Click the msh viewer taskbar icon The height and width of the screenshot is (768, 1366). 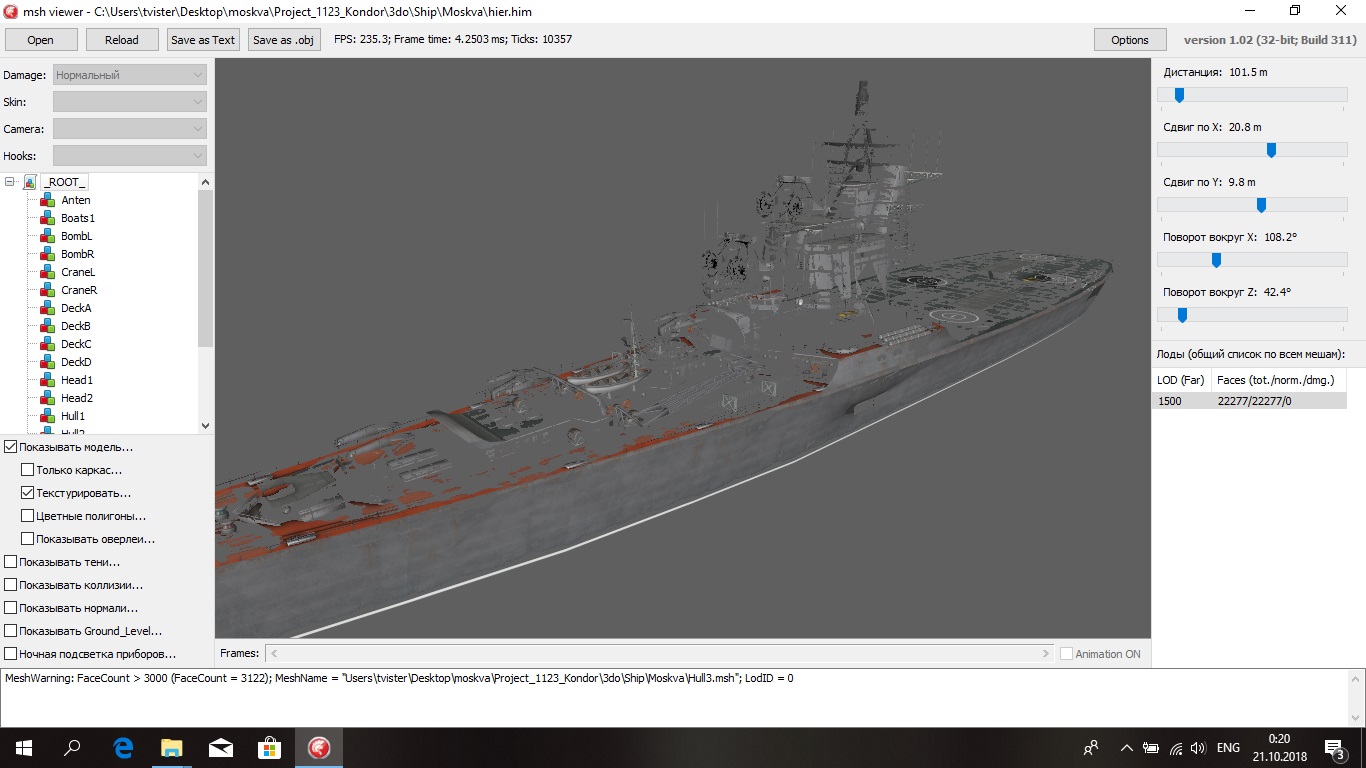coord(319,748)
